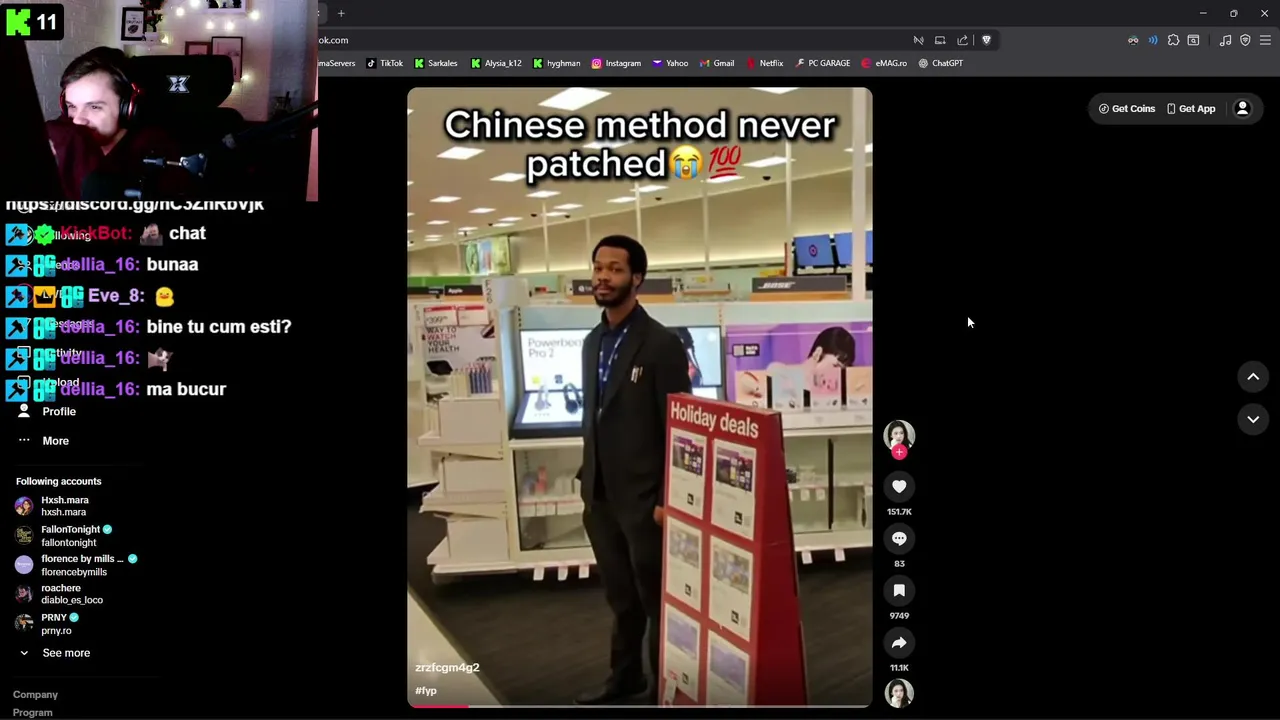Go to the previous video with the up chevron
This screenshot has width=1280, height=720.
[x=1253, y=376]
